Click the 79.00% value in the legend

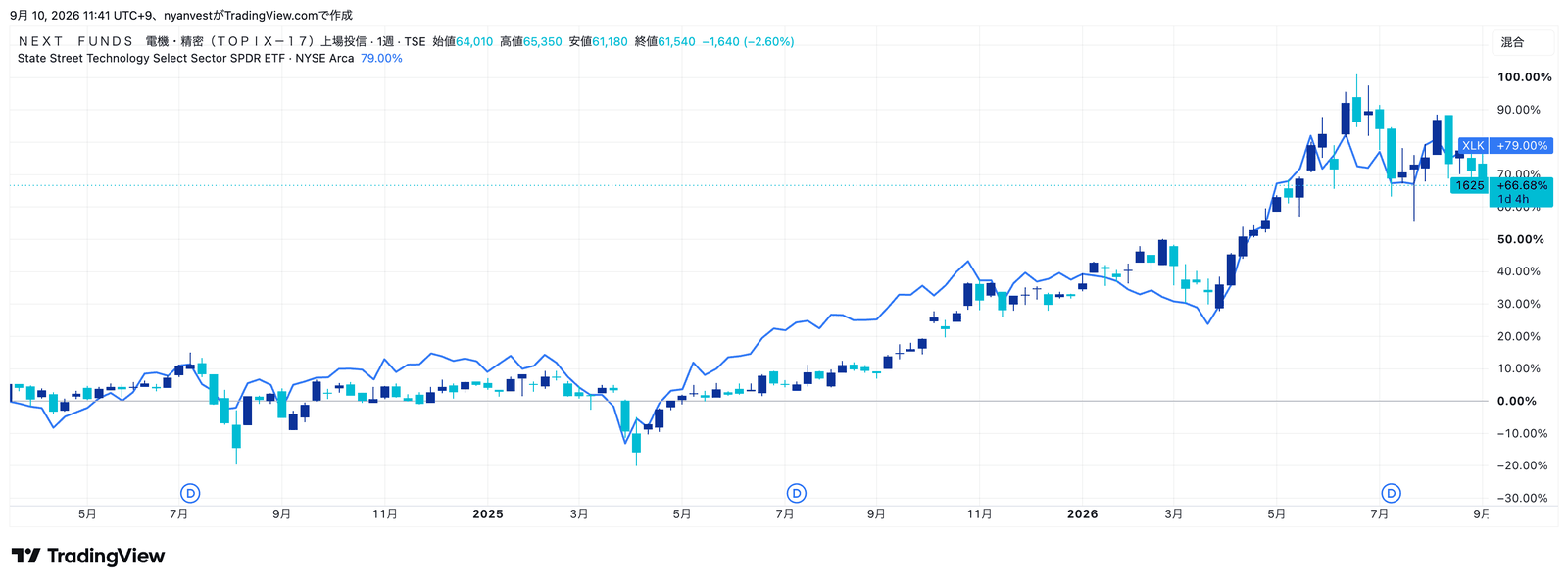point(381,59)
